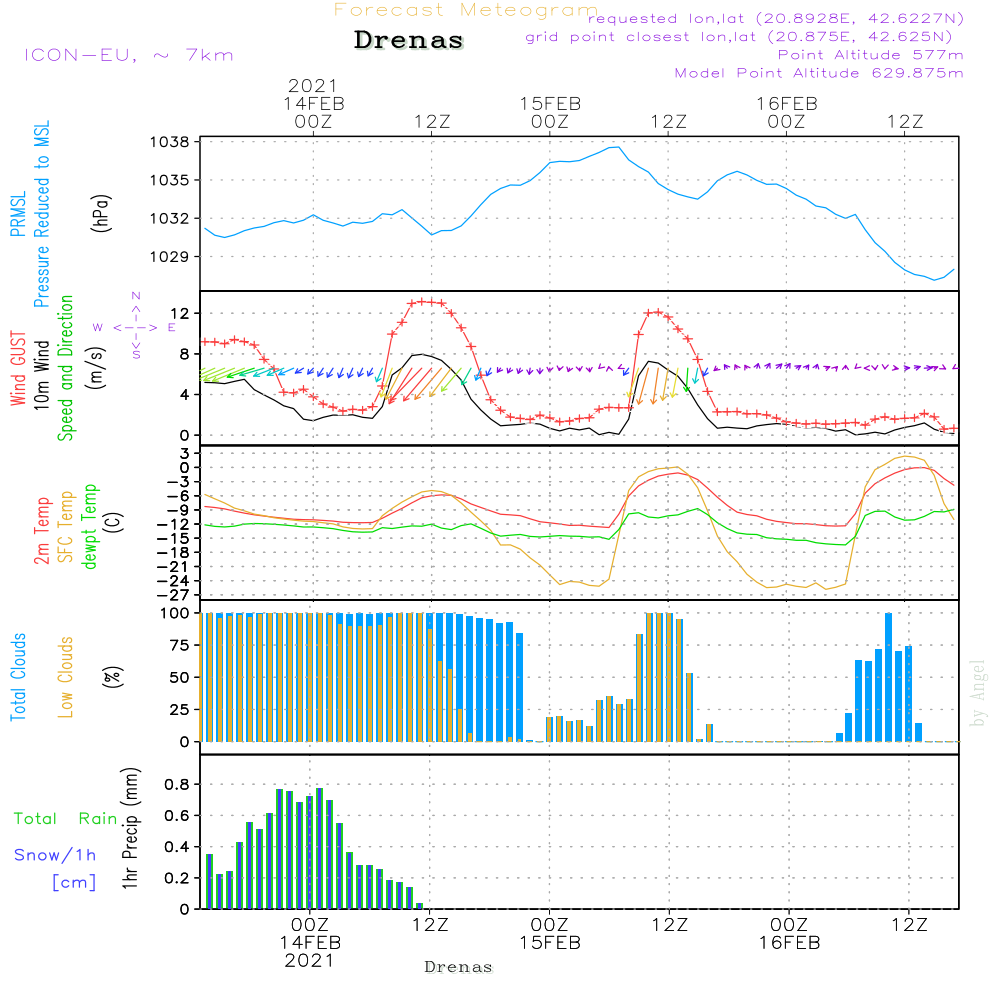This screenshot has height=1000, width=1000.
Task: Click the 'requested lon,lat (20.8928E, 42.6227N)' text
Action: [x=776, y=19]
